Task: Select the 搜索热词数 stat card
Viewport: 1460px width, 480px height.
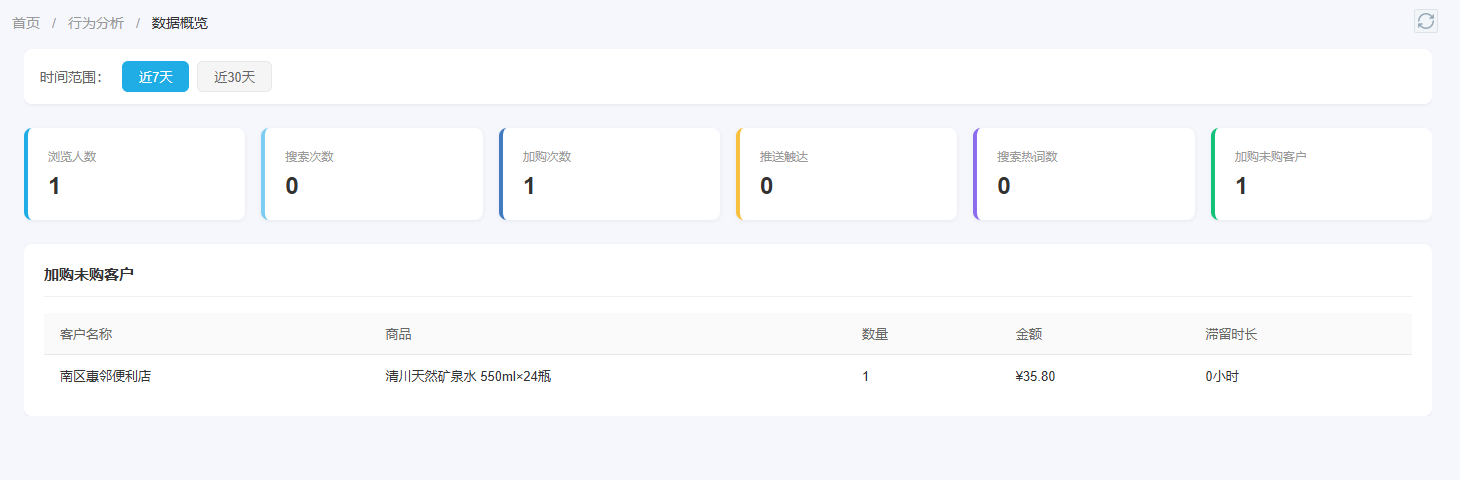Action: [1084, 174]
